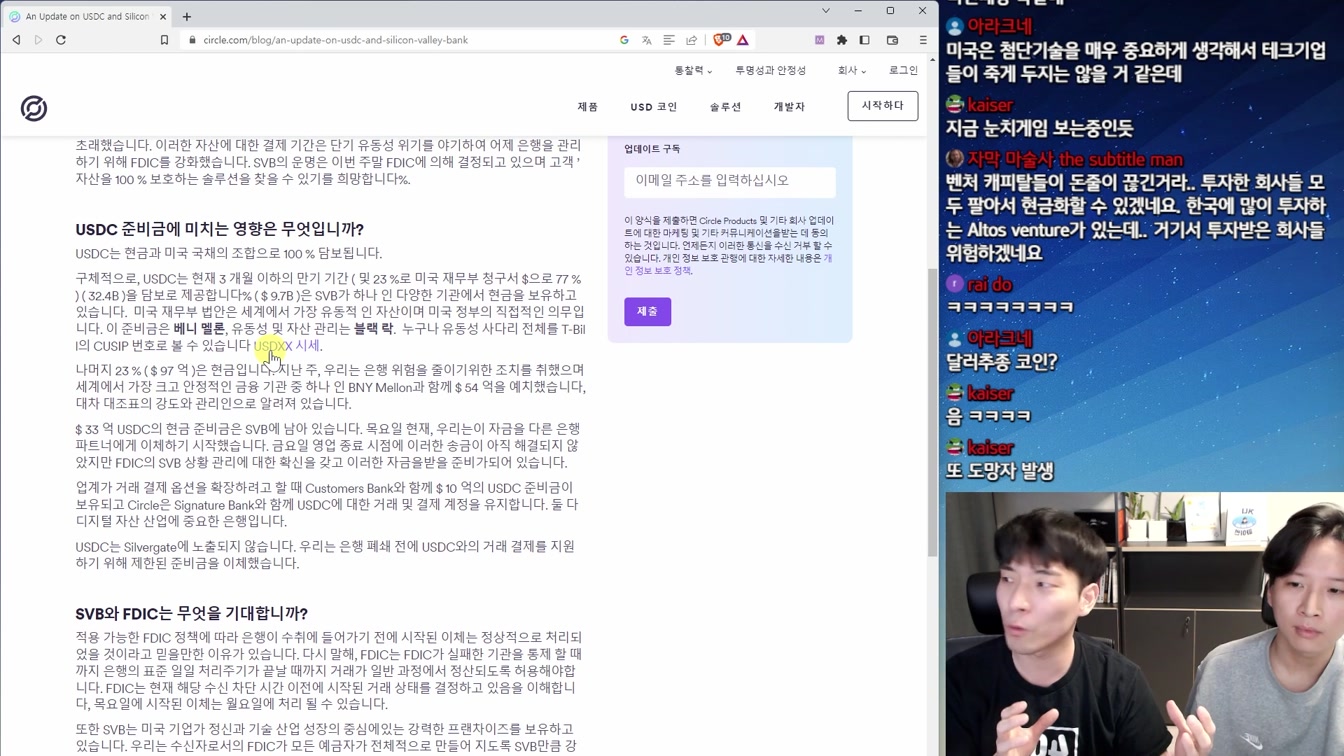
Task: Open the 개발자 navigation item
Action: (789, 107)
